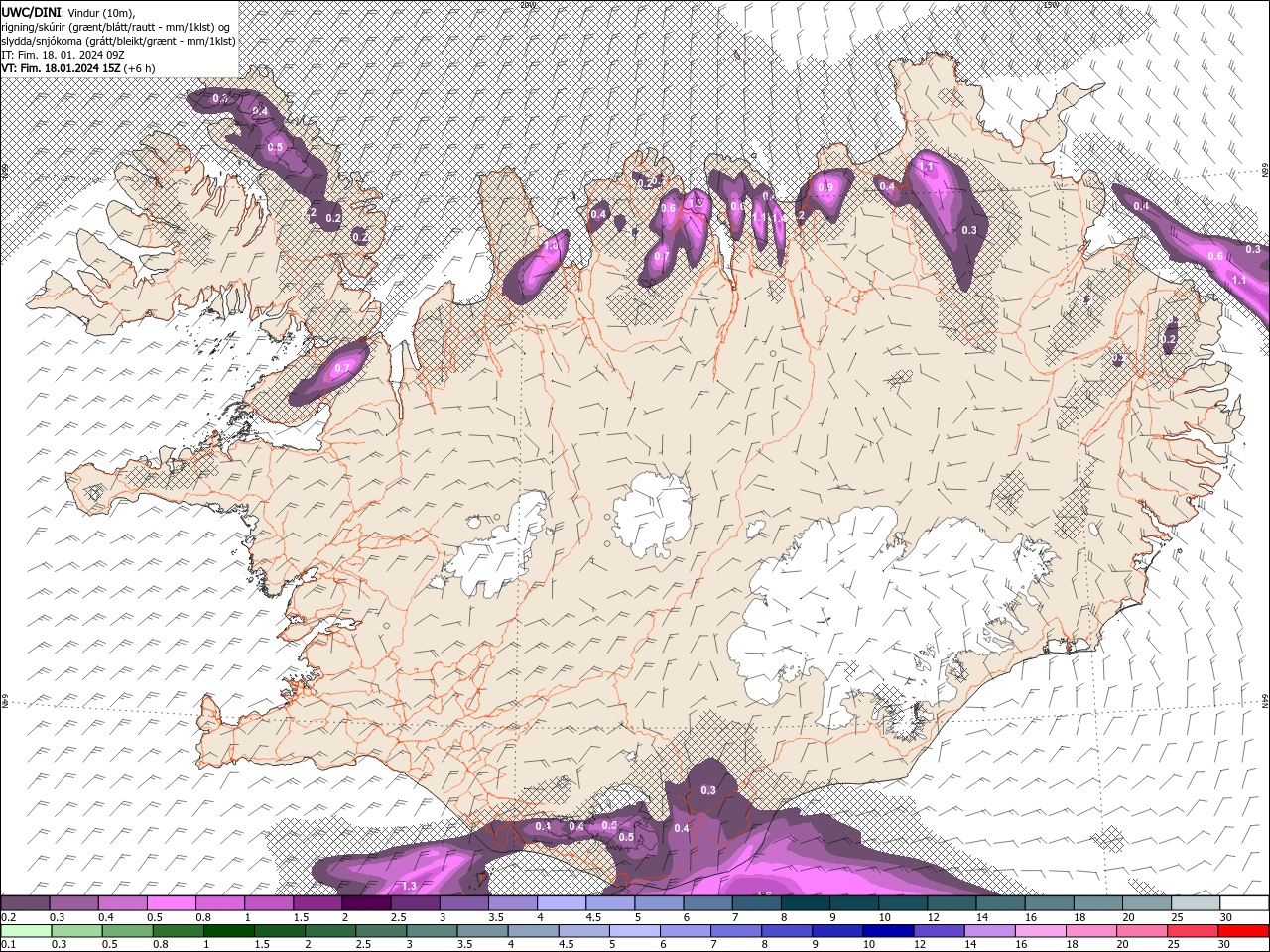Click the bright pink snow swatch between 0.5 and 0.8
The width and height of the screenshot is (1270, 952).
[x=171, y=903]
